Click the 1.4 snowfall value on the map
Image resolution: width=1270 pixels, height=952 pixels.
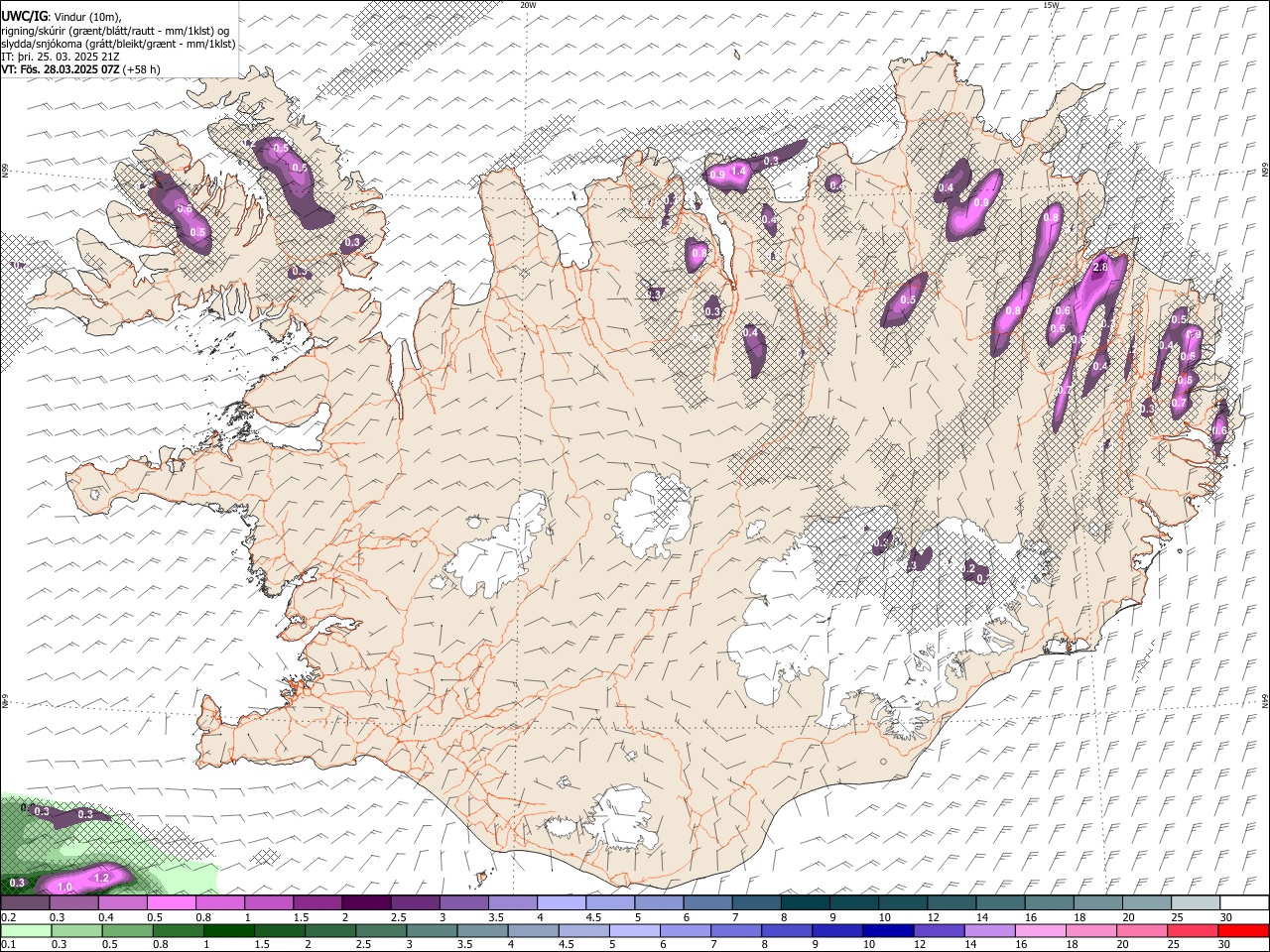tap(738, 172)
